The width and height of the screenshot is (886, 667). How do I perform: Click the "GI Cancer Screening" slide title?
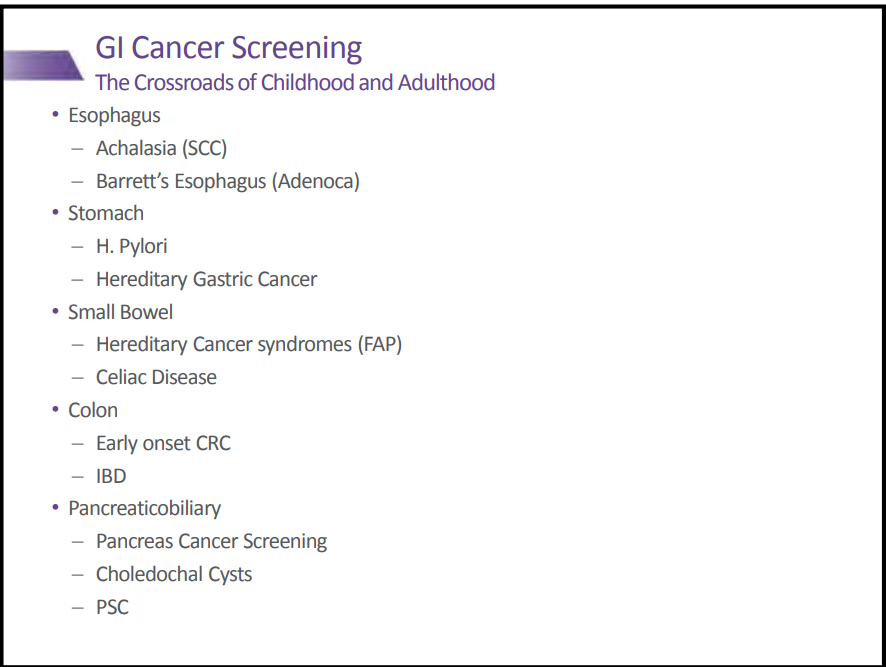click(x=228, y=48)
